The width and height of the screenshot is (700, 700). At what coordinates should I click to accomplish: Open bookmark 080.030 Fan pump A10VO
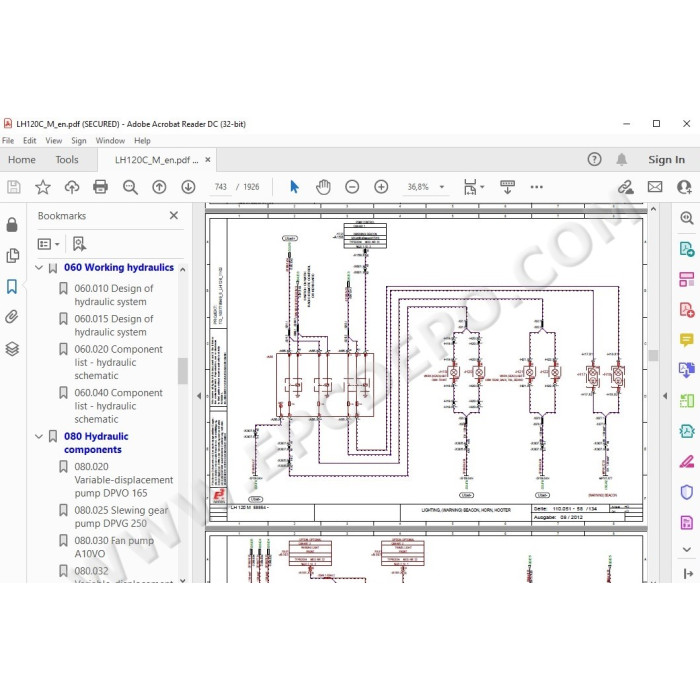114,547
